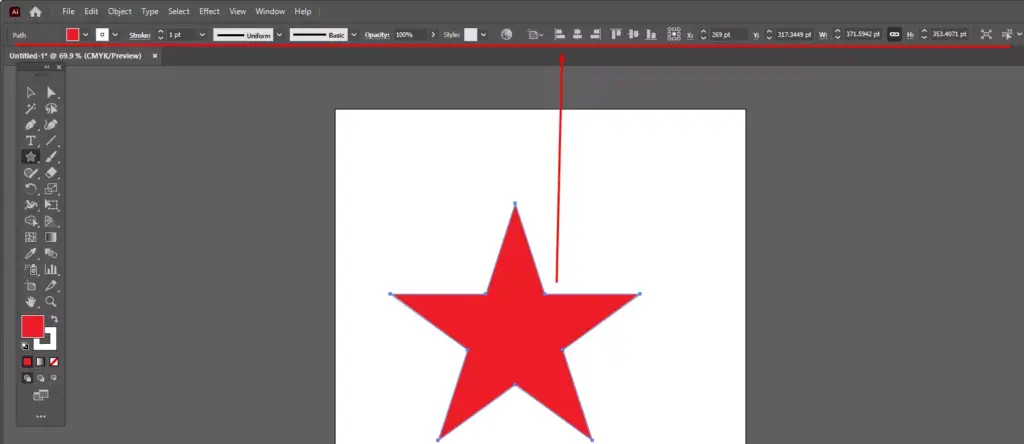Open the File menu
This screenshot has height=444, width=1024.
point(68,11)
